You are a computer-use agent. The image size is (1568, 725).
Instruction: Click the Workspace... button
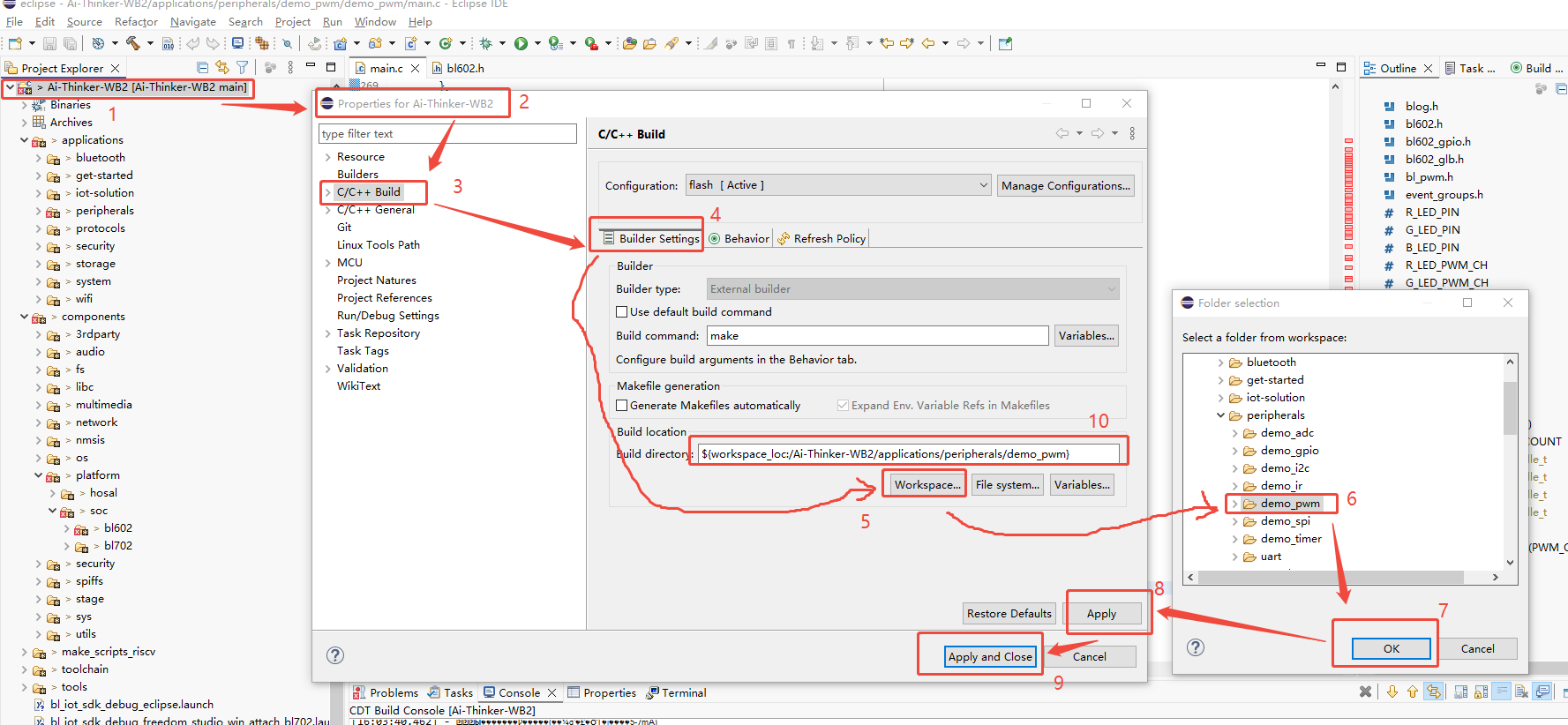pos(927,484)
